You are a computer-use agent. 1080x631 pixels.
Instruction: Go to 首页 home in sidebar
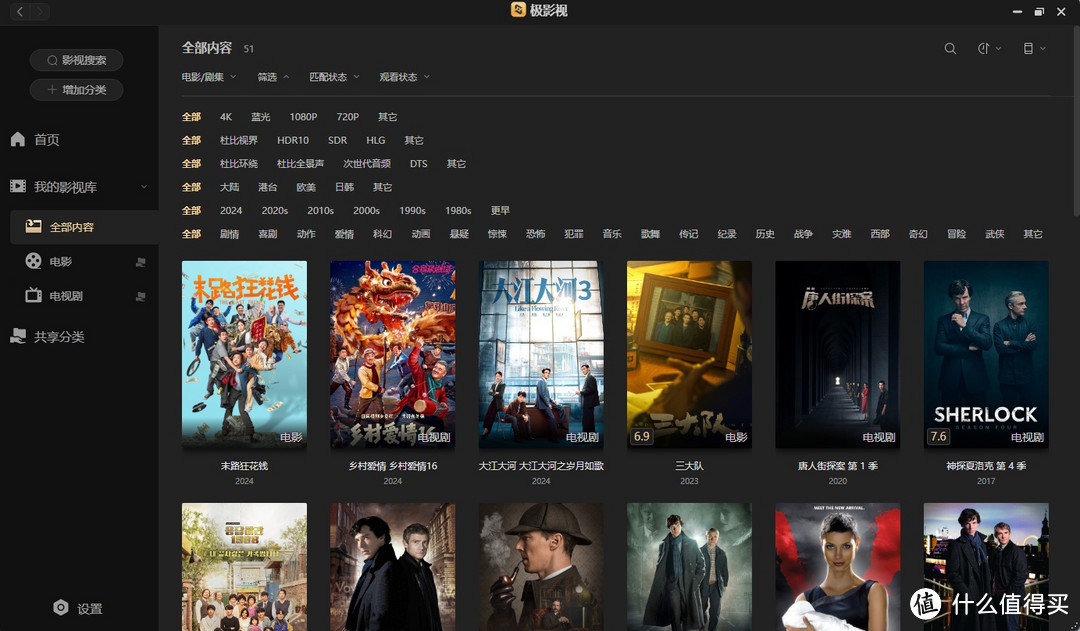pos(46,140)
